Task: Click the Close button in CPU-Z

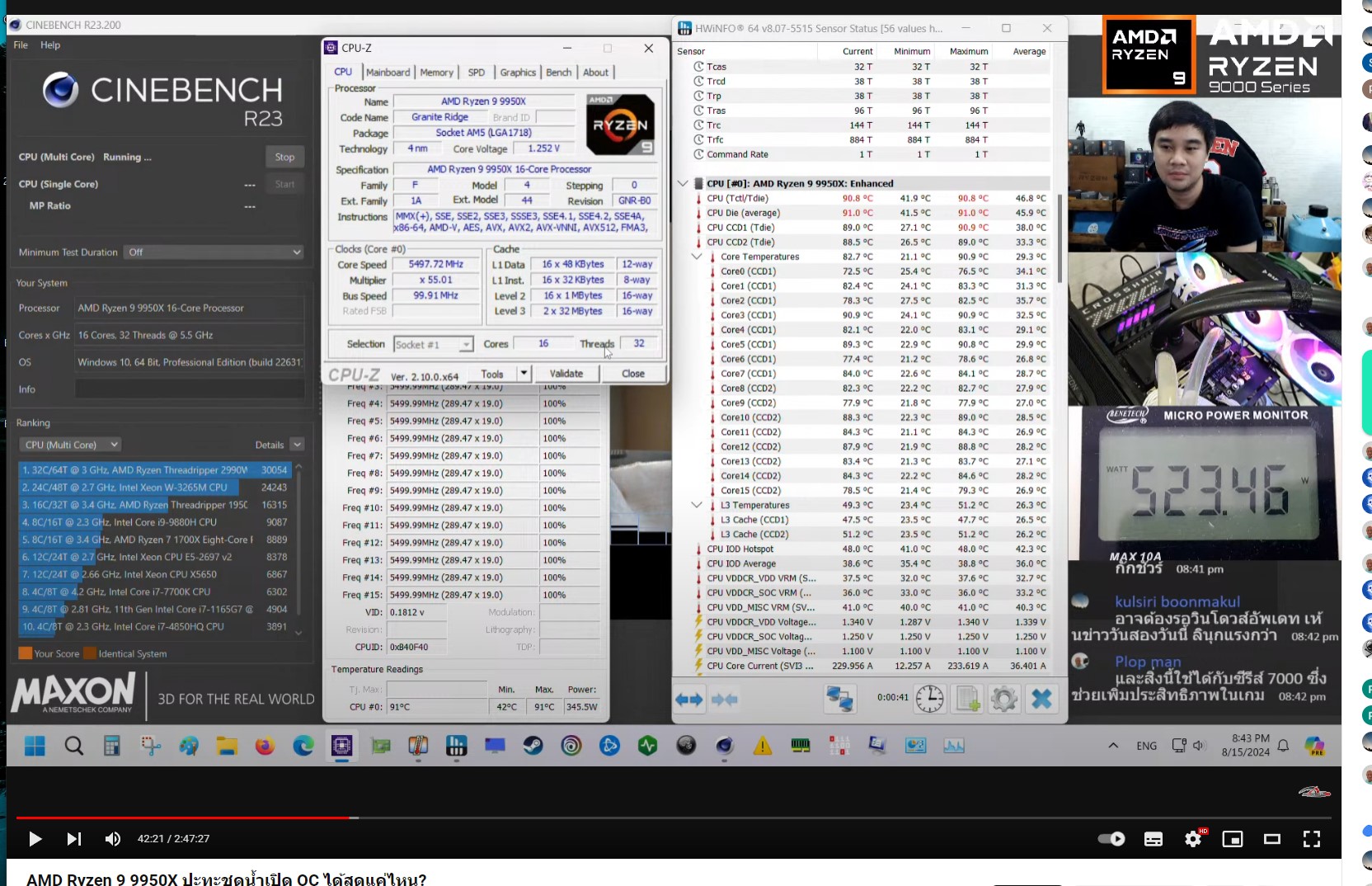Action: point(633,374)
